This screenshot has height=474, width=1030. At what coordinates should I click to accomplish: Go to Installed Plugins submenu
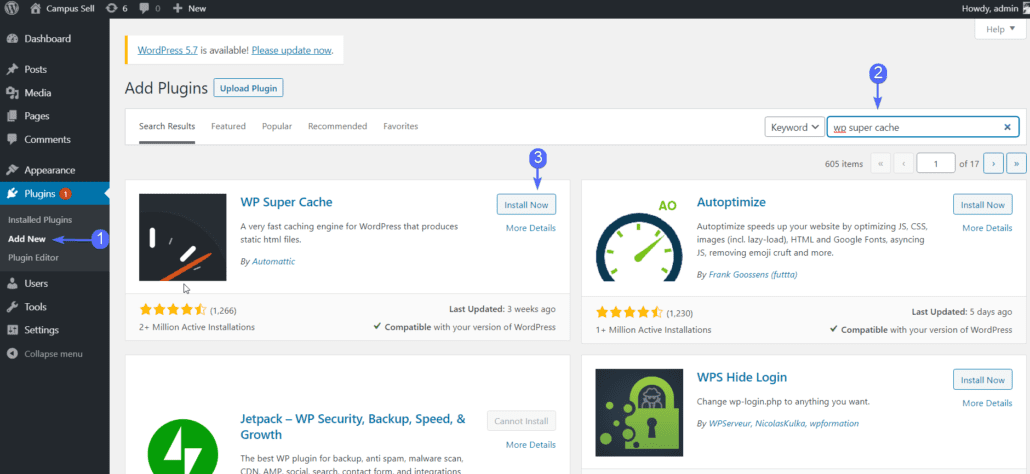point(40,219)
